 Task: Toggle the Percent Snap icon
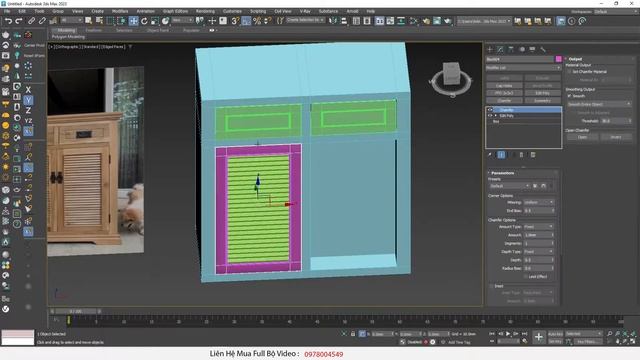pyautogui.click(x=257, y=21)
